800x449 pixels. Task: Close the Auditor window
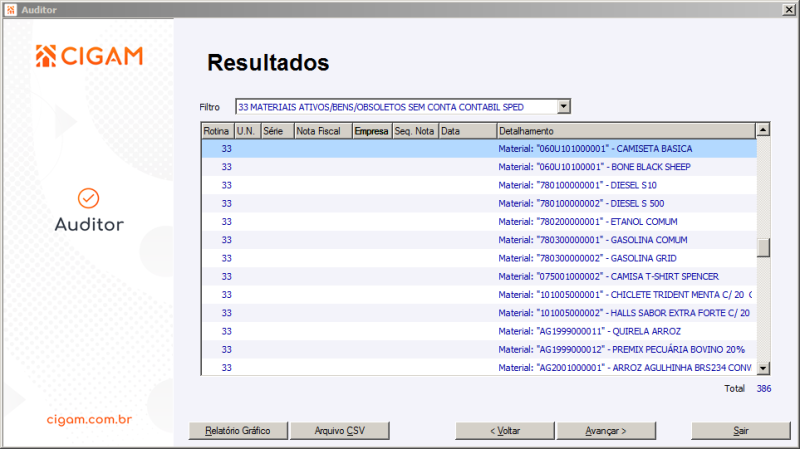(789, 10)
